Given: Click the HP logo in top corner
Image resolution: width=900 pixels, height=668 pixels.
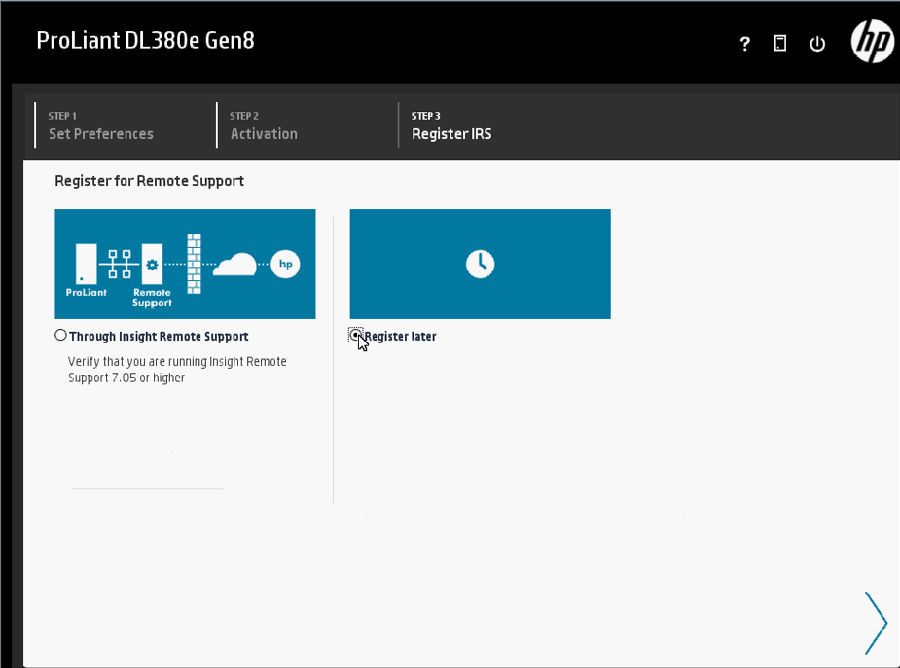Looking at the screenshot, I should pyautogui.click(x=871, y=42).
